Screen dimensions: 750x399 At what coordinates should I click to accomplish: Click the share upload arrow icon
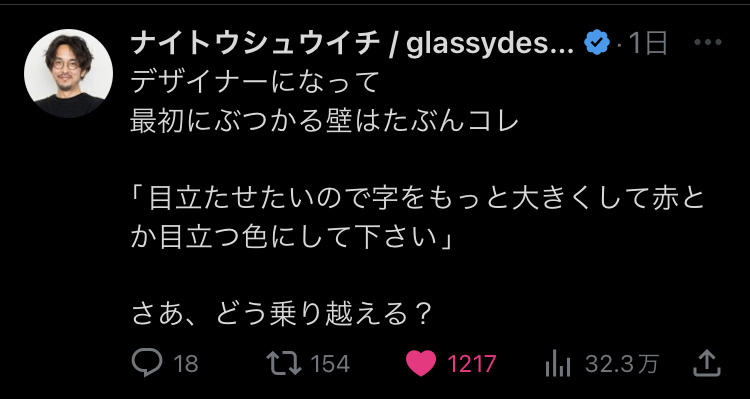707,364
